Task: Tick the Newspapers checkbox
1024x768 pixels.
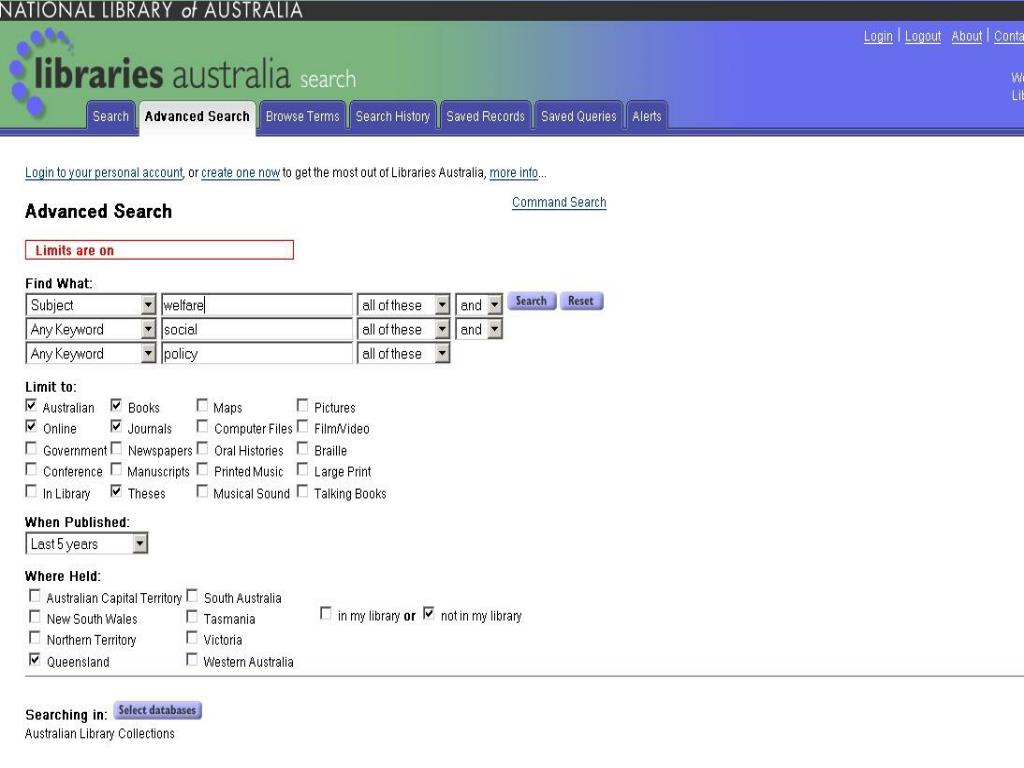Action: coord(116,448)
